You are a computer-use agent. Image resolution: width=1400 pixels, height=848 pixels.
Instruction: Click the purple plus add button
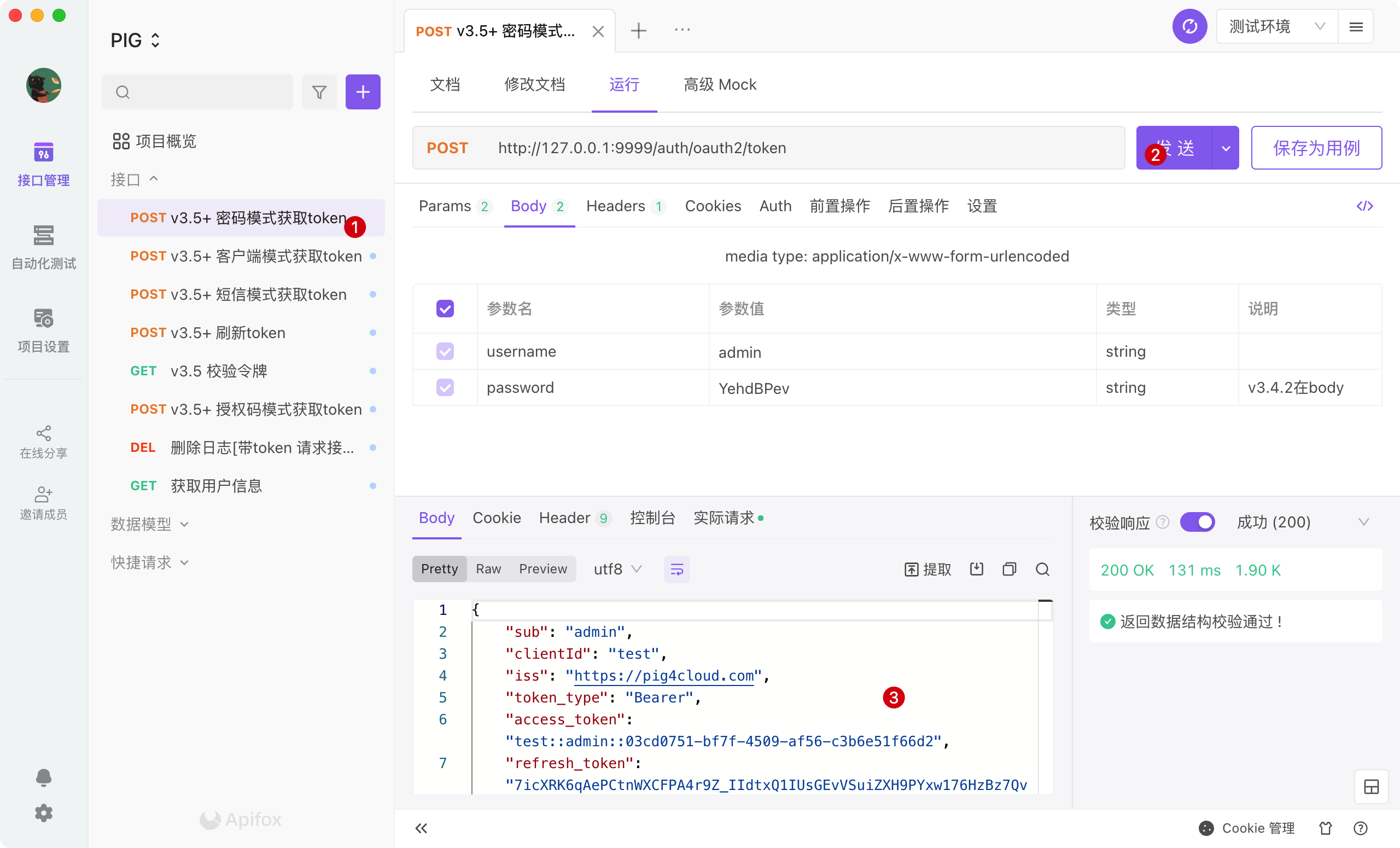(363, 92)
